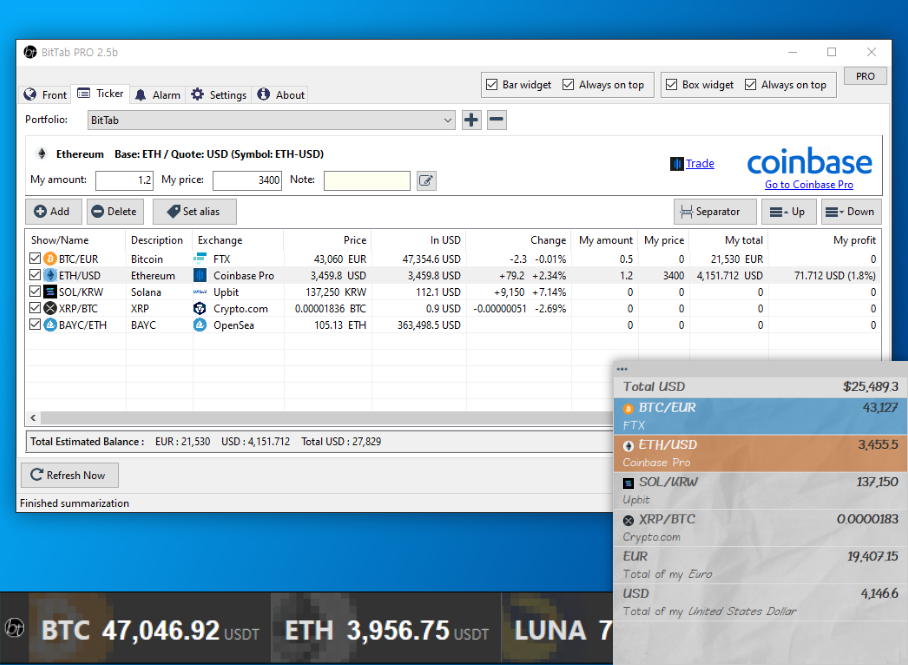This screenshot has width=908, height=665.
Task: Follow the Go to Coinbase Pro link
Action: (x=809, y=185)
